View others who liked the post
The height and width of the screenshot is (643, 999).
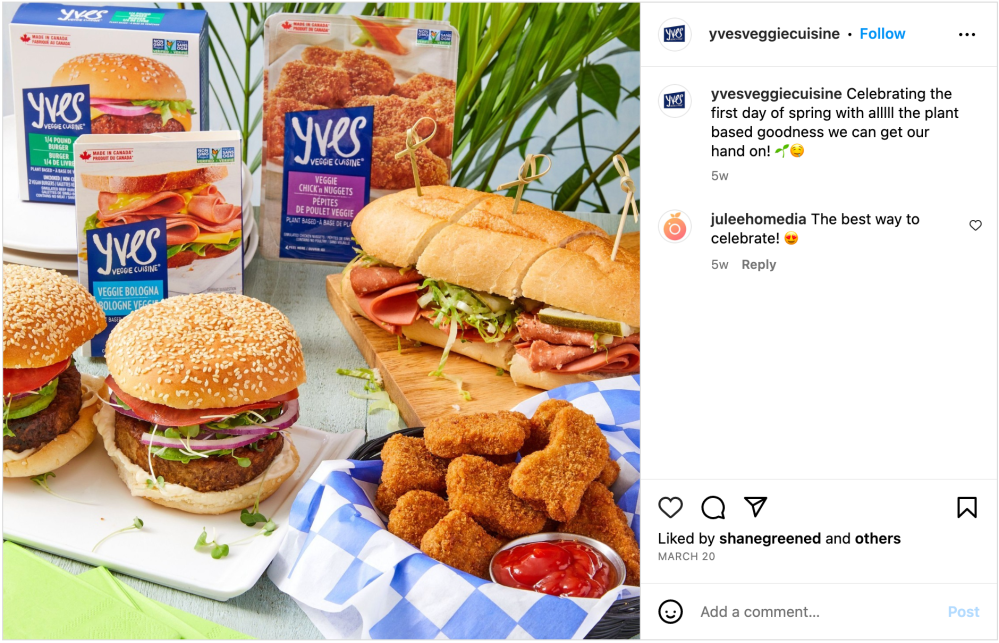tap(877, 538)
